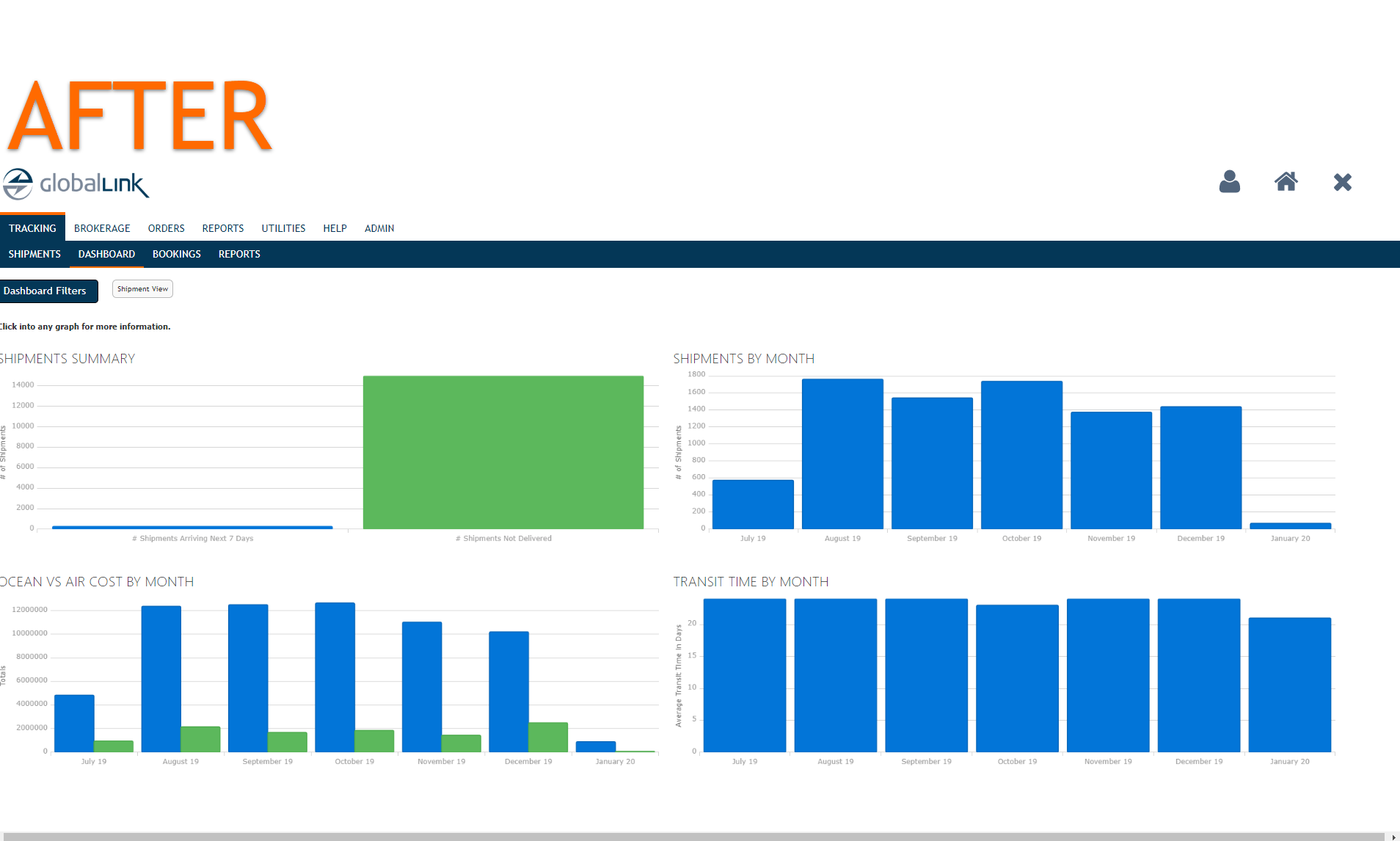Viewport: 1400px width, 841px height.
Task: Select the top-level Reports menu
Action: pos(222,228)
